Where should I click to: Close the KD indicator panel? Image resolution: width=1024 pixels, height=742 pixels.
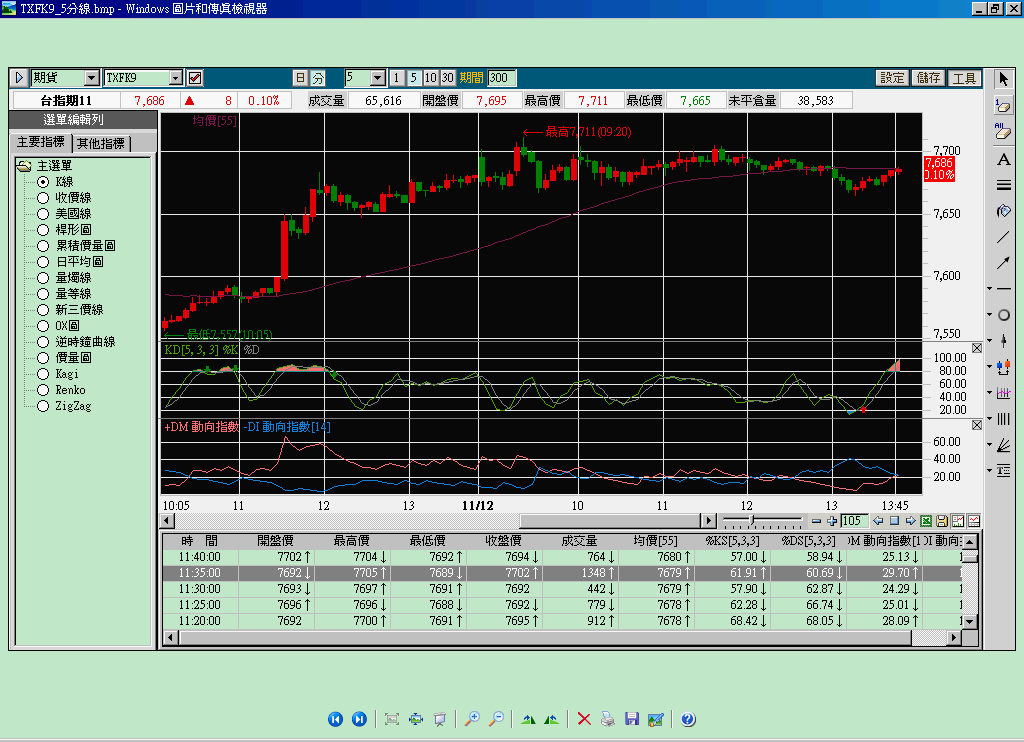(x=977, y=348)
